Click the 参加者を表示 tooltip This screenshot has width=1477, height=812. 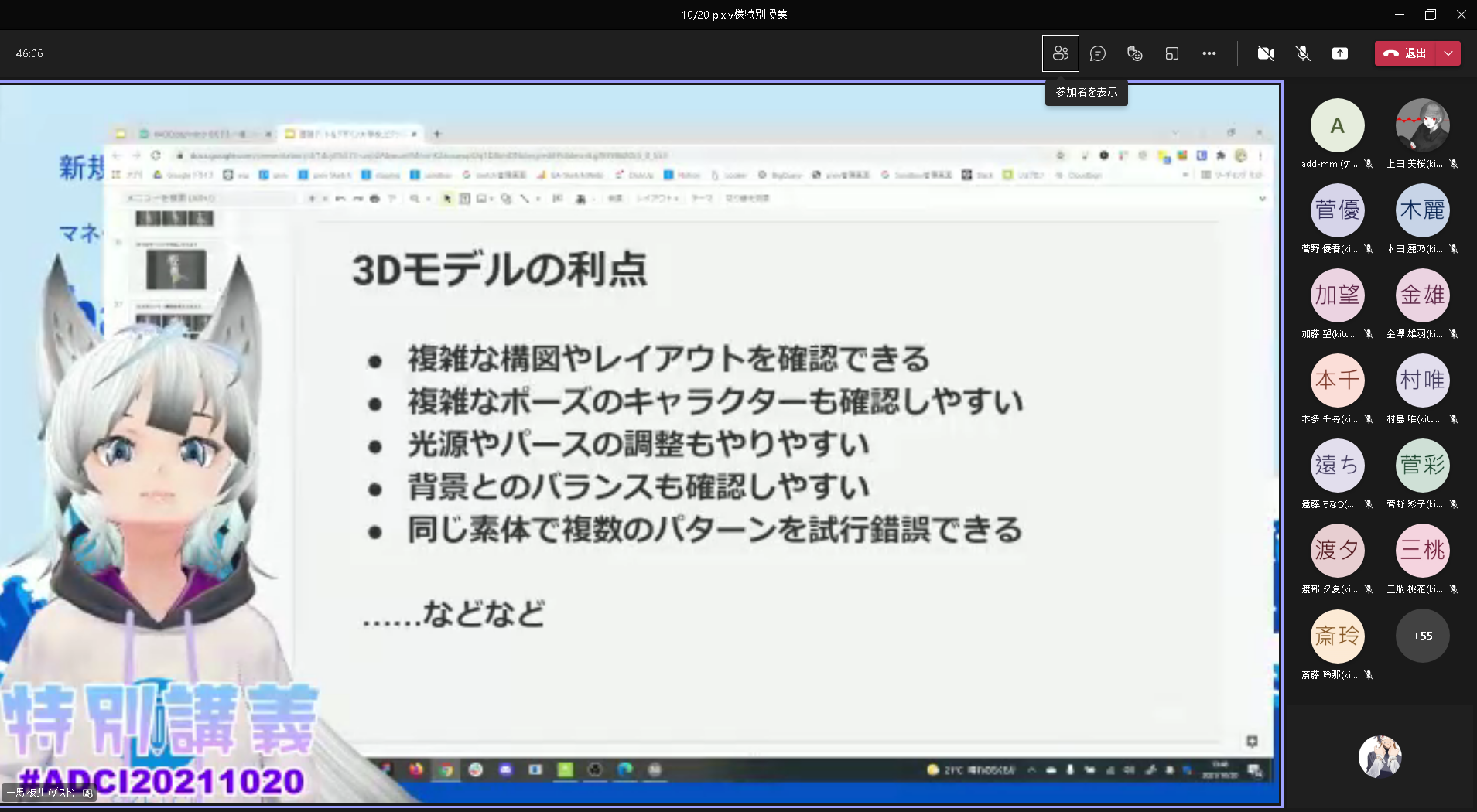point(1086,92)
